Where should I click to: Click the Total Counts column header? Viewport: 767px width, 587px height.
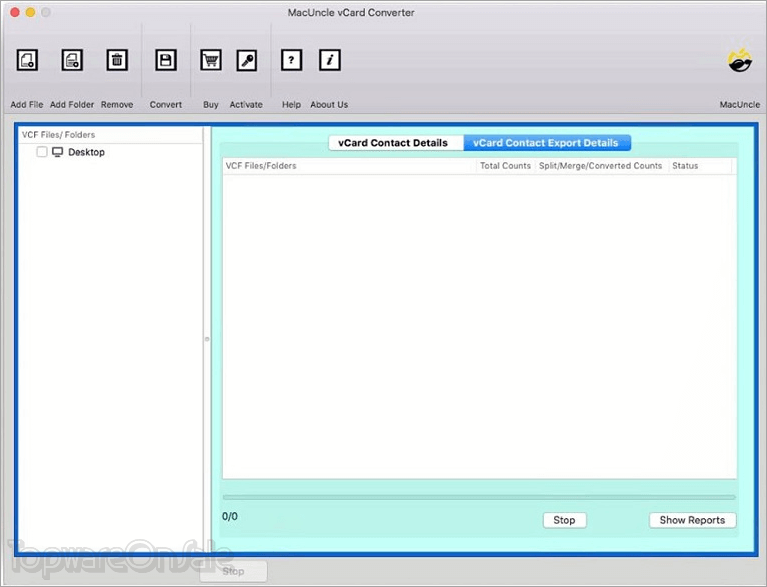coord(505,166)
